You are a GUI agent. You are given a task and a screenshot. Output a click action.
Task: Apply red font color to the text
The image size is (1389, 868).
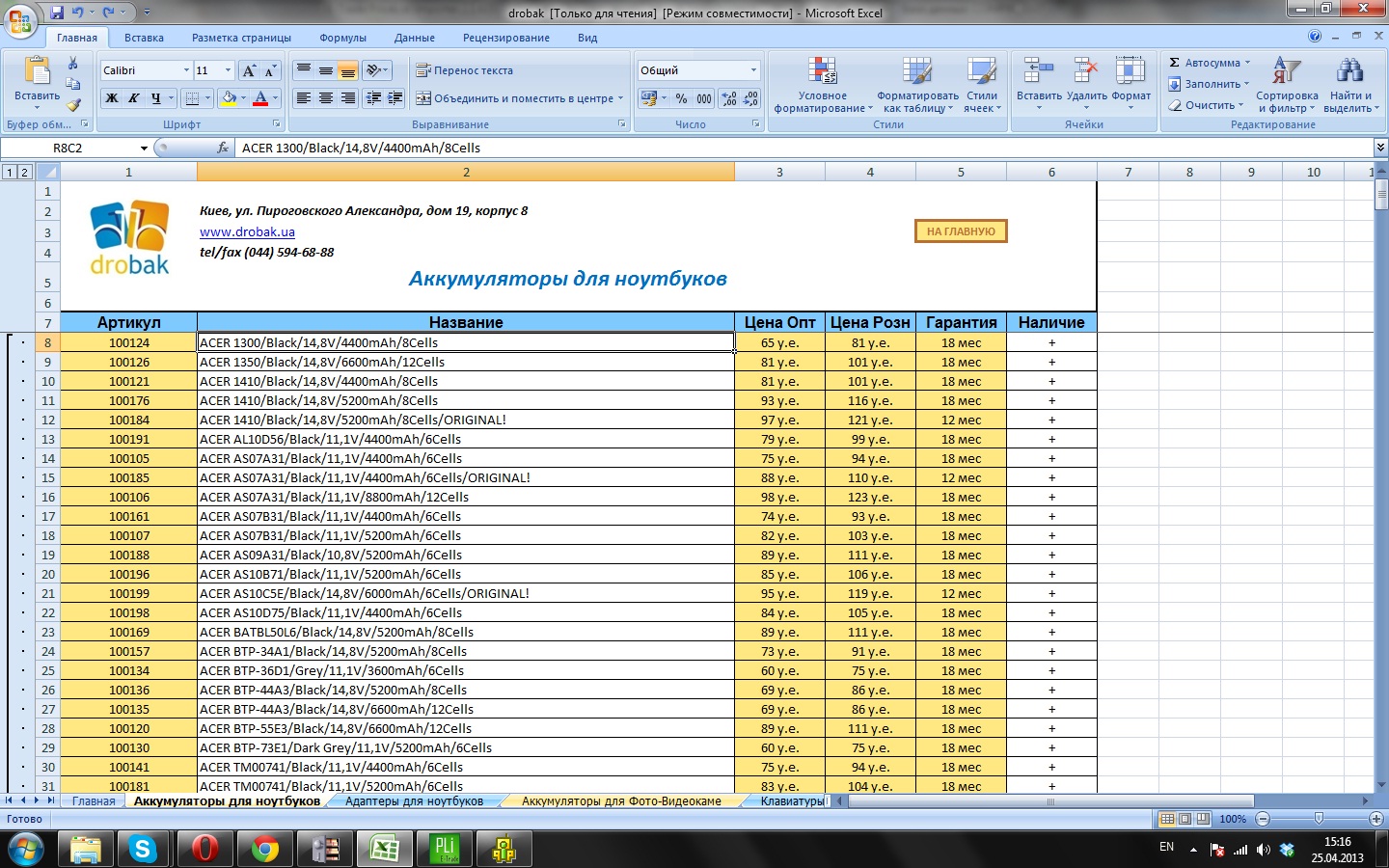coord(259,98)
